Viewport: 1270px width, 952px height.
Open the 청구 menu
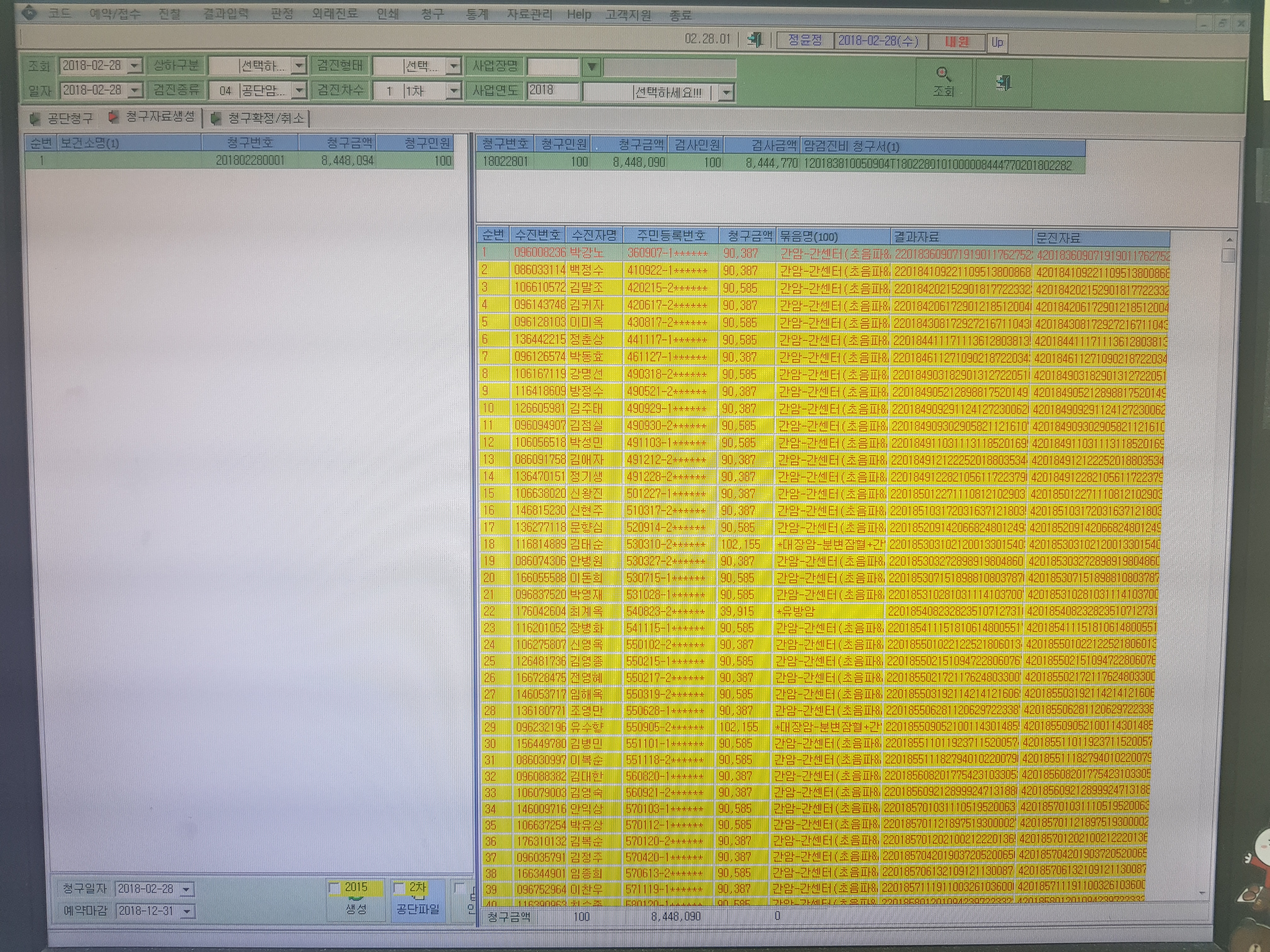[x=432, y=14]
